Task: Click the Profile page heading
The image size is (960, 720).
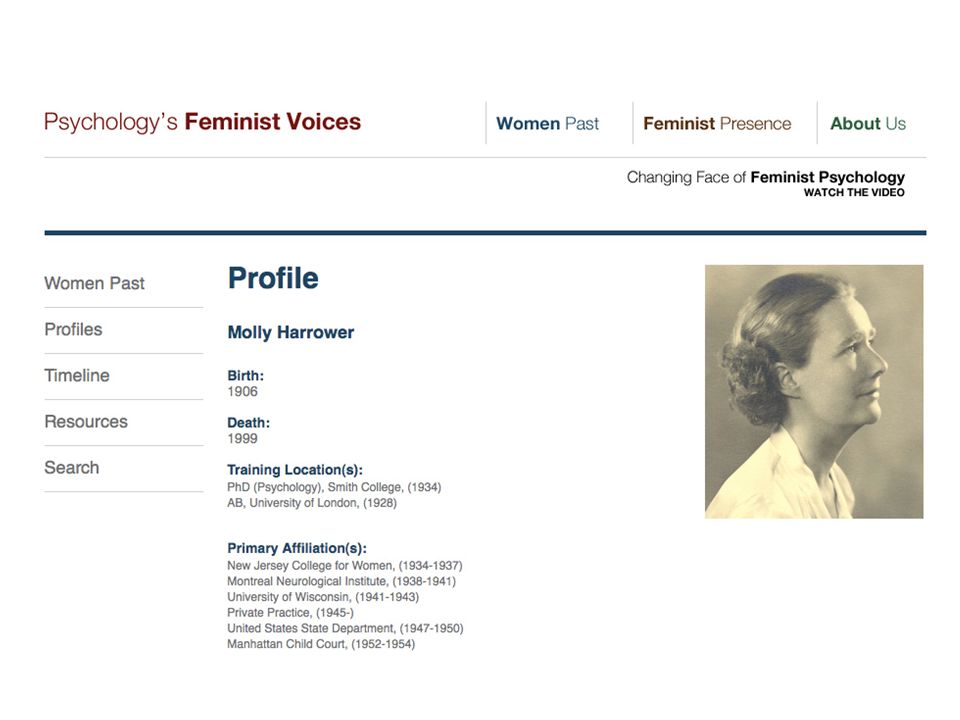Action: click(273, 278)
